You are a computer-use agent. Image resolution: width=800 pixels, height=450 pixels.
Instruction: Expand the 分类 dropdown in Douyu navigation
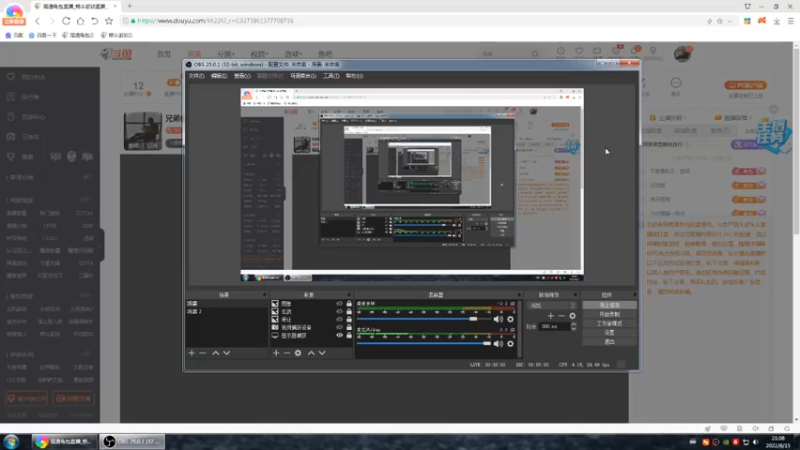[x=226, y=54]
